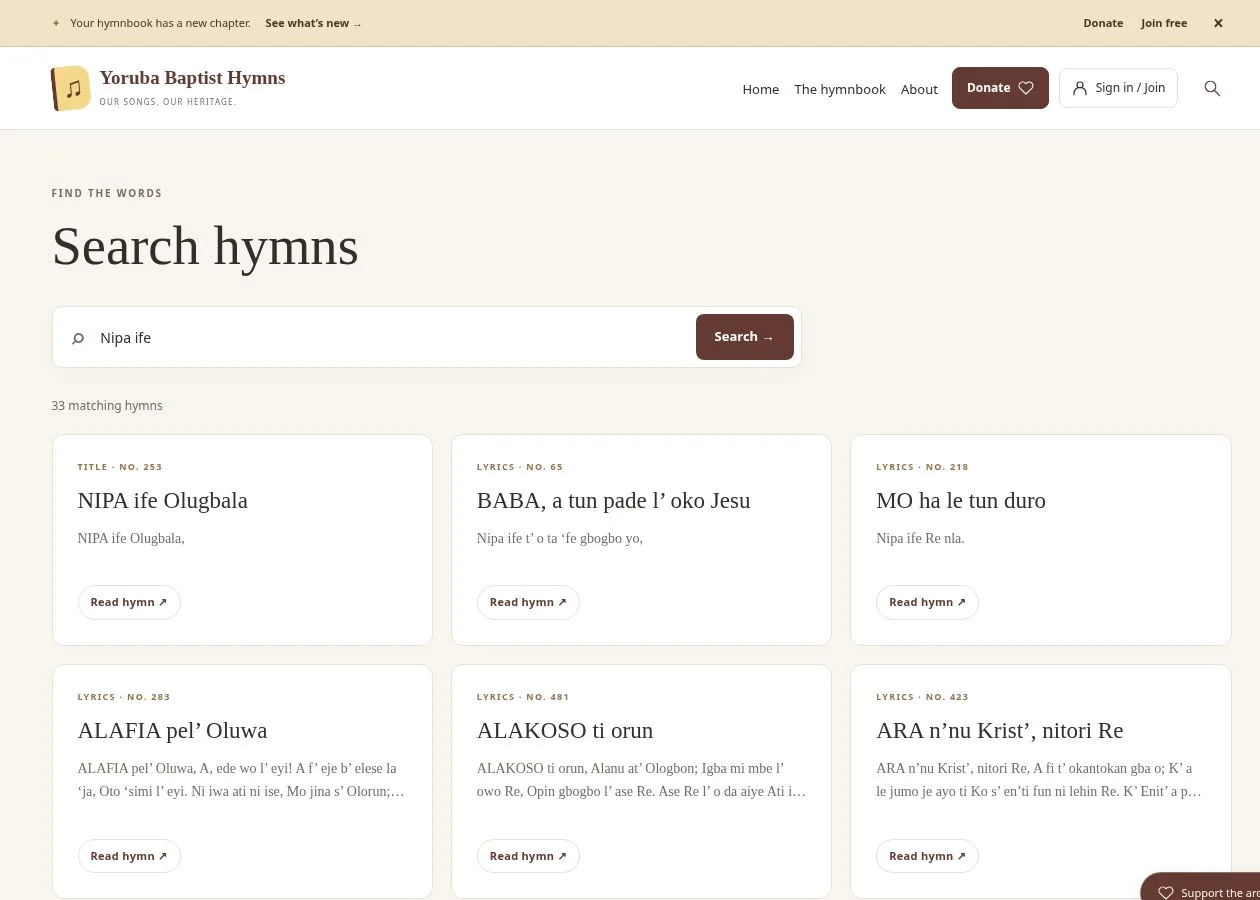The image size is (1260, 900).
Task: Click Join free in top banner
Action: click(1164, 23)
